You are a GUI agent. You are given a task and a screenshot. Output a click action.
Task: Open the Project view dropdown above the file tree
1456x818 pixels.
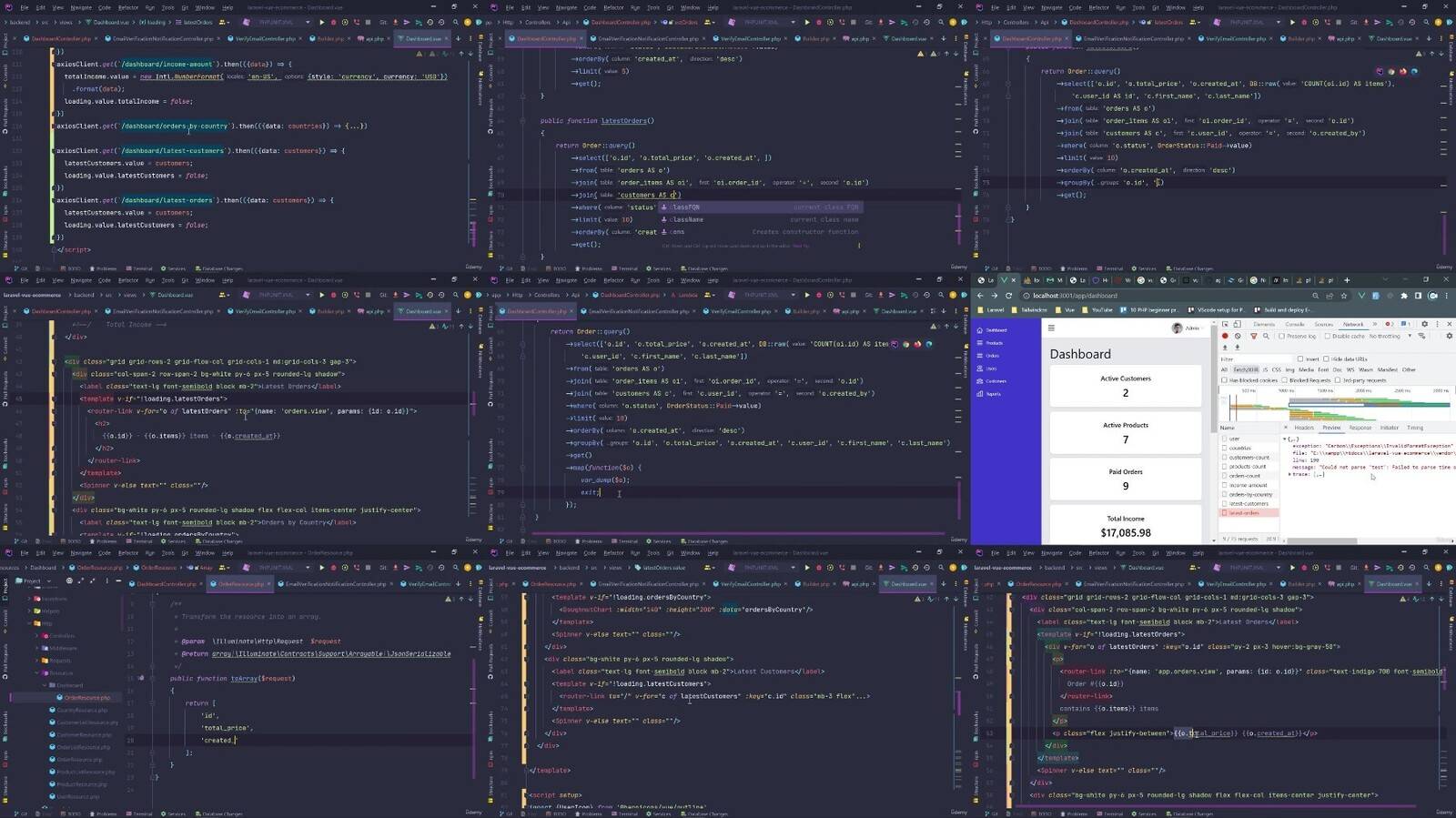(33, 581)
